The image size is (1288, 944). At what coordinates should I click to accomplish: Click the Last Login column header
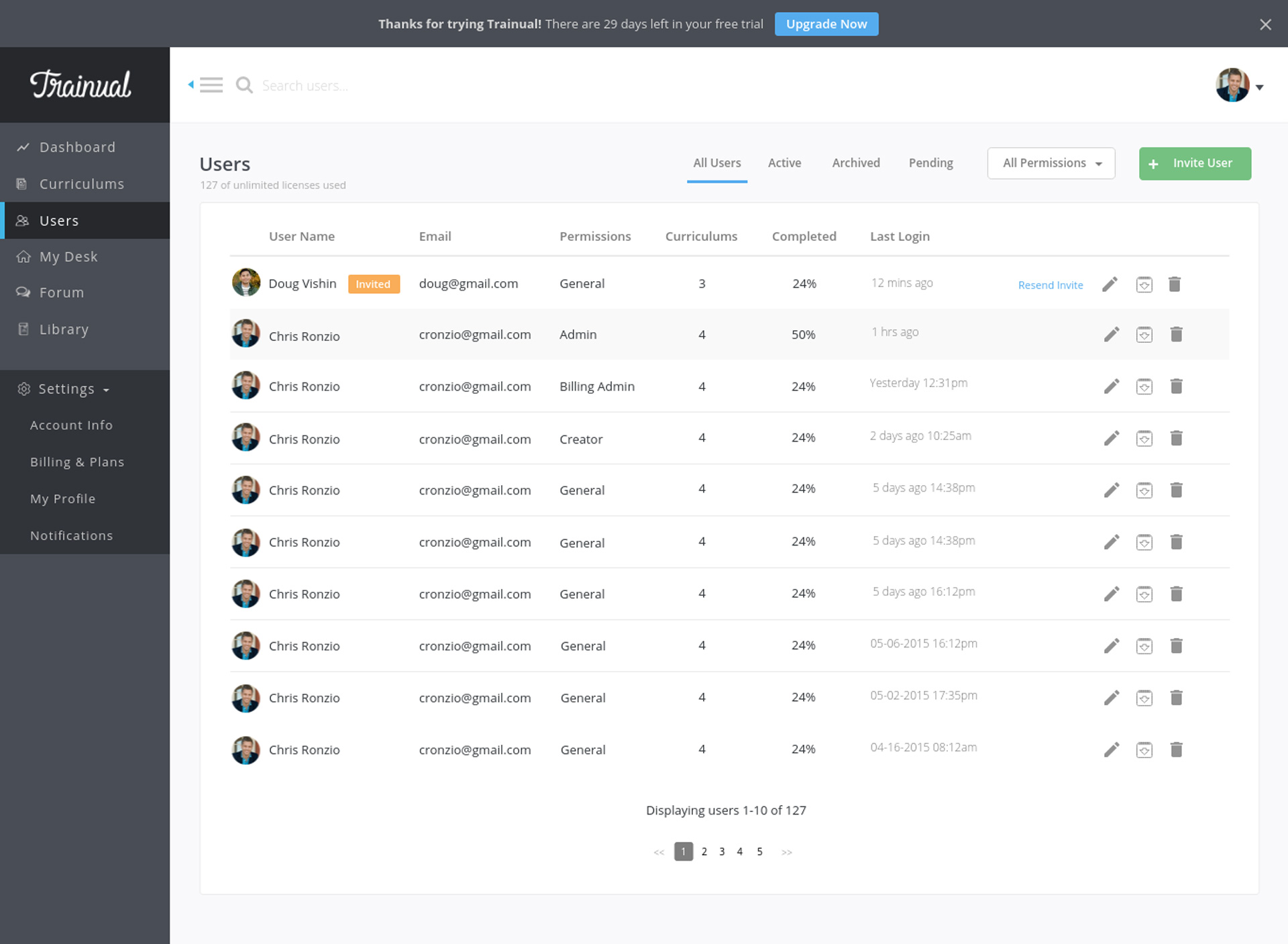click(x=900, y=236)
